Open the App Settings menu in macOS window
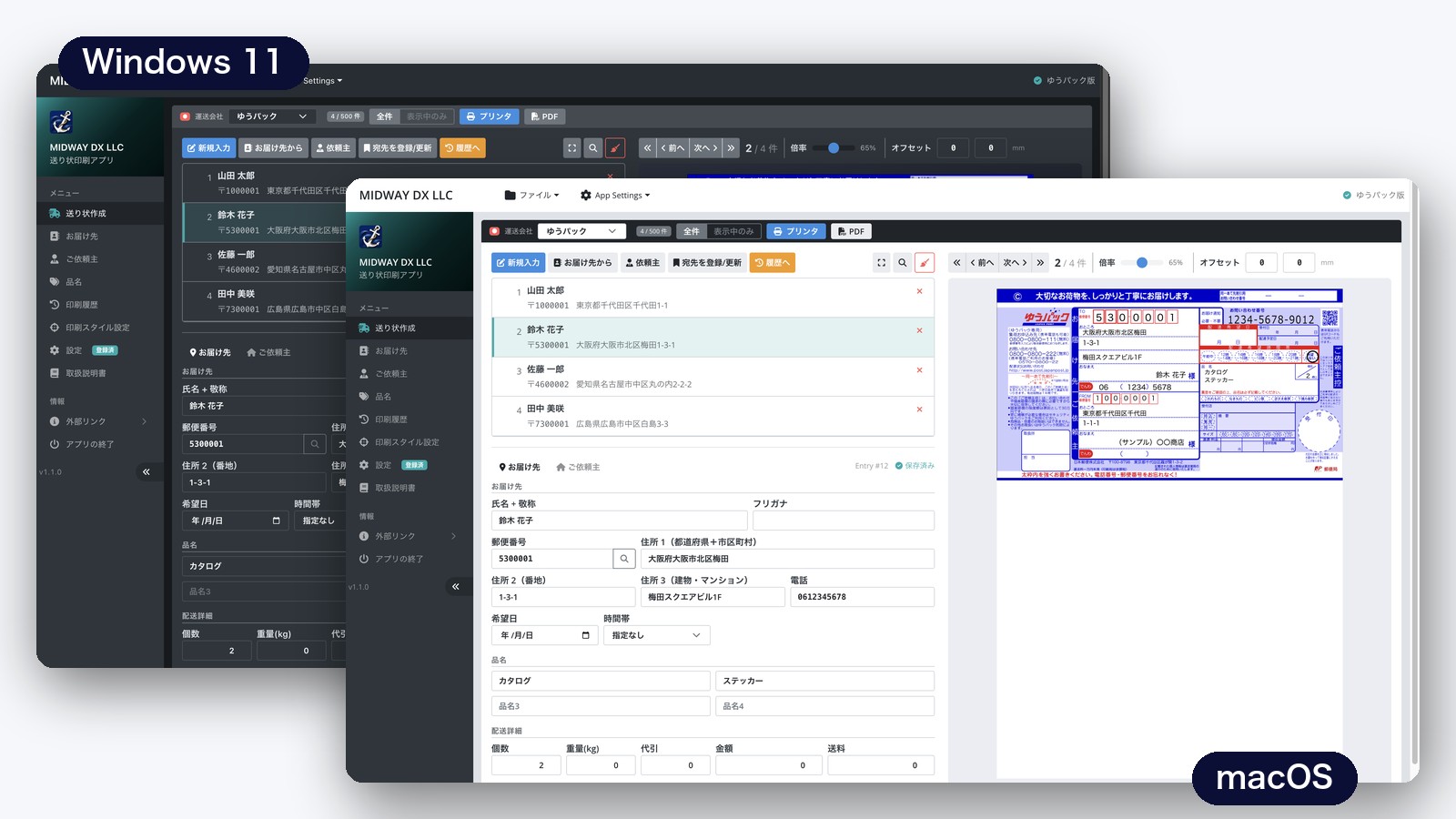1456x819 pixels. 615,195
